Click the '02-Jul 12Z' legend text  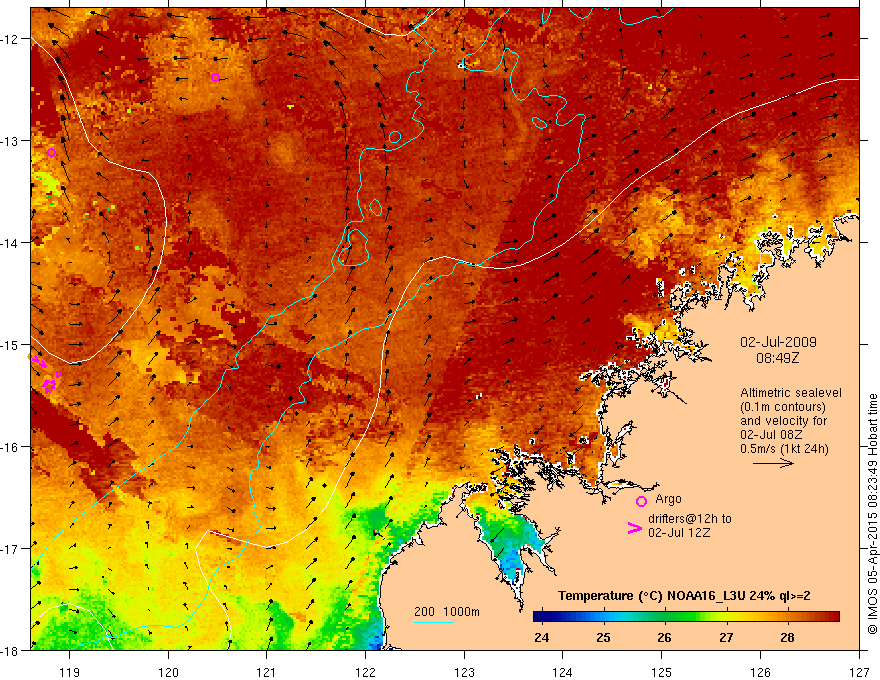pos(679,532)
